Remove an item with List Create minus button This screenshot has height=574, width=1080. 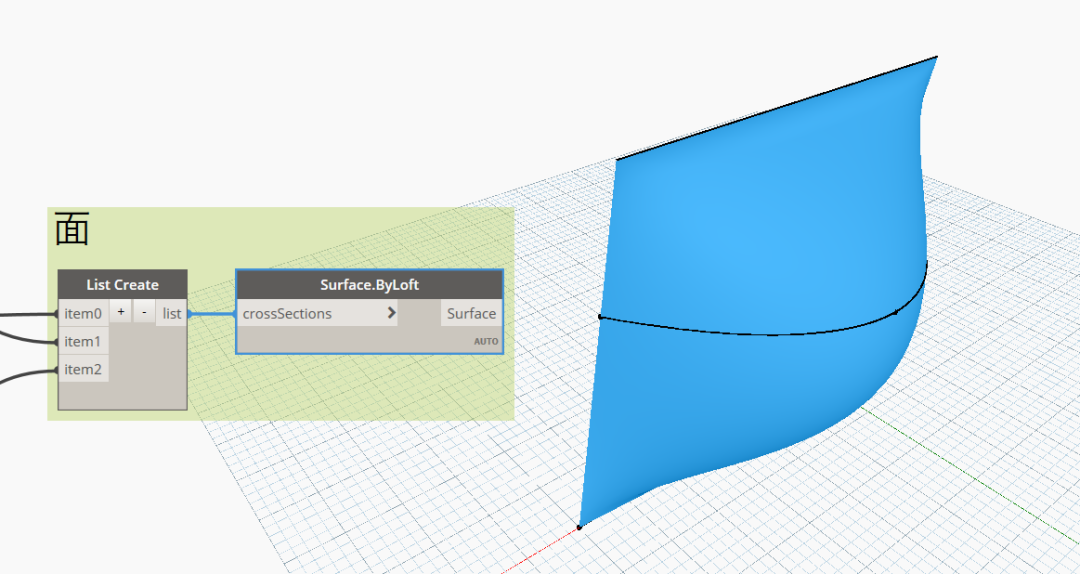pos(144,312)
